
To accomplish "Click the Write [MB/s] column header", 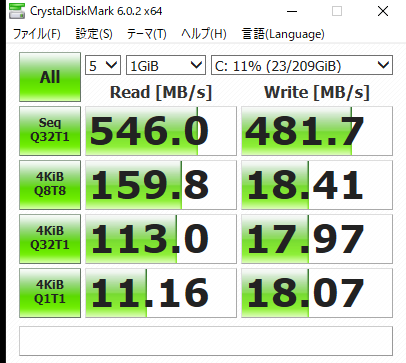I will pos(317,92).
